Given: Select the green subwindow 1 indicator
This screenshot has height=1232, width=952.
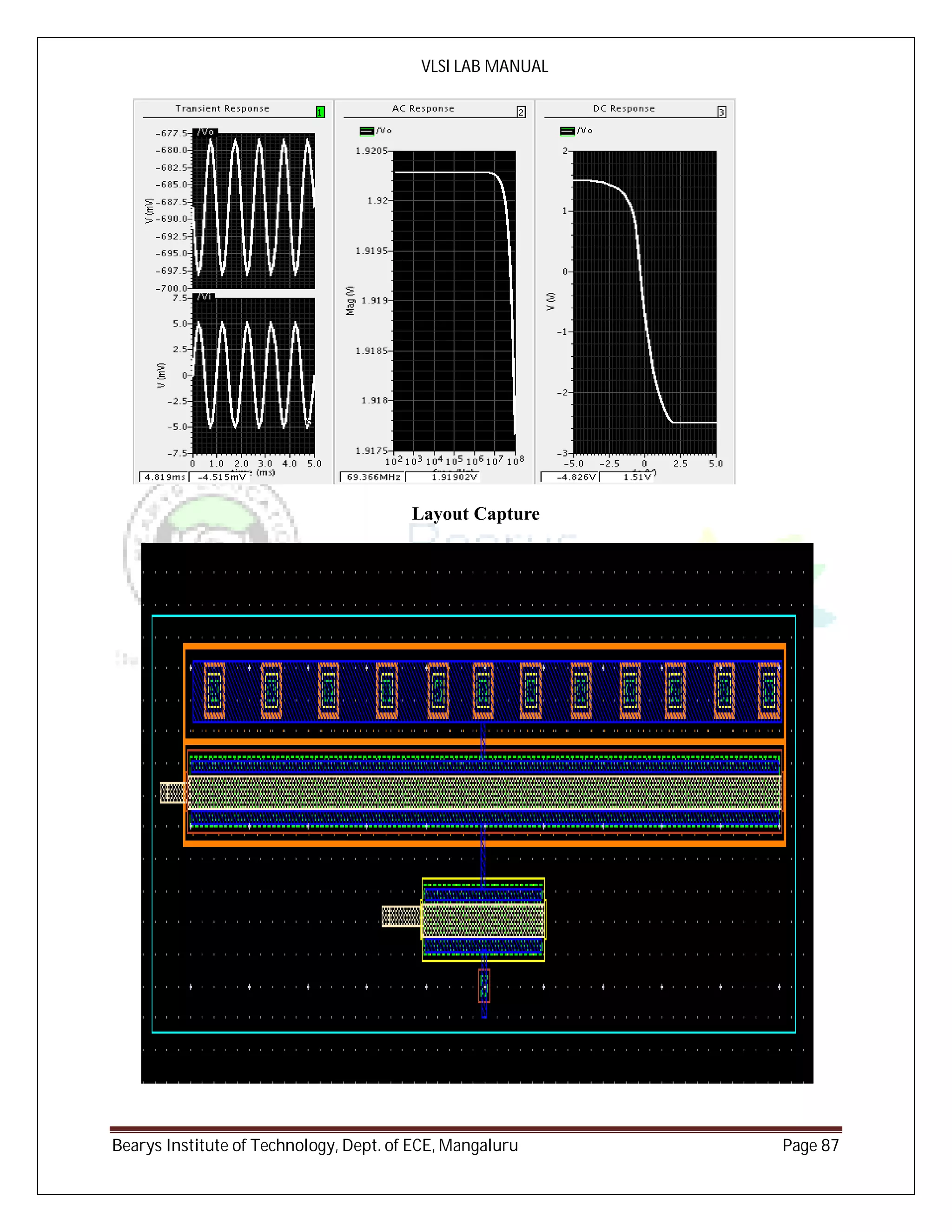Looking at the screenshot, I should click(320, 112).
